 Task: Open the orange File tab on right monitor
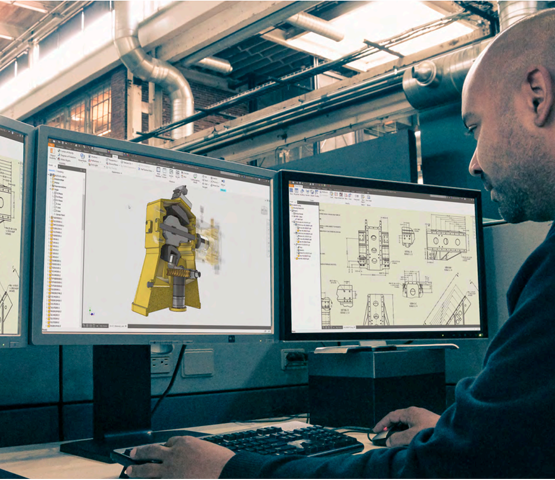click(x=291, y=186)
